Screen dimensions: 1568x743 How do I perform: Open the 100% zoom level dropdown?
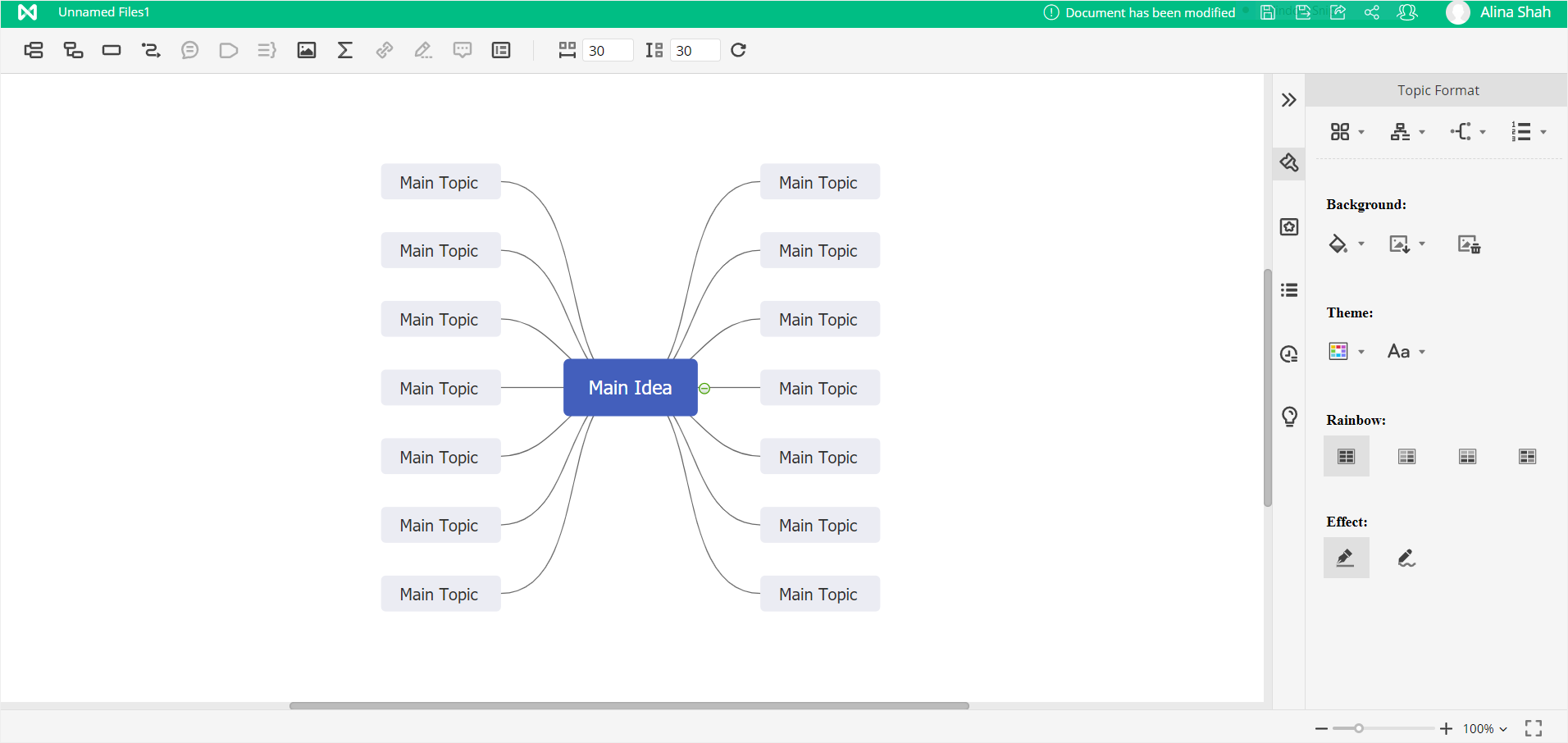click(x=1485, y=728)
